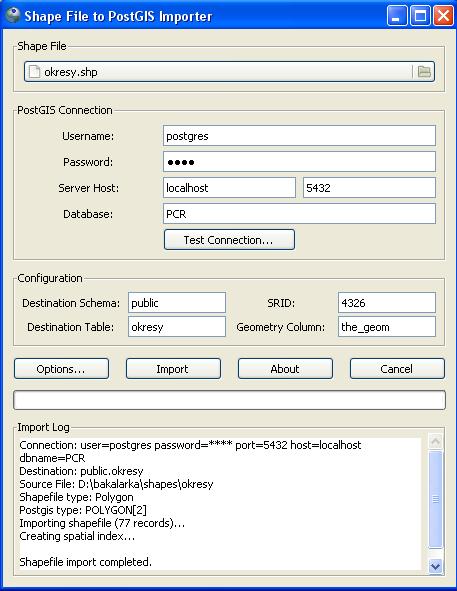The image size is (457, 591).
Task: Test the PostGIS connection
Action: (229, 240)
